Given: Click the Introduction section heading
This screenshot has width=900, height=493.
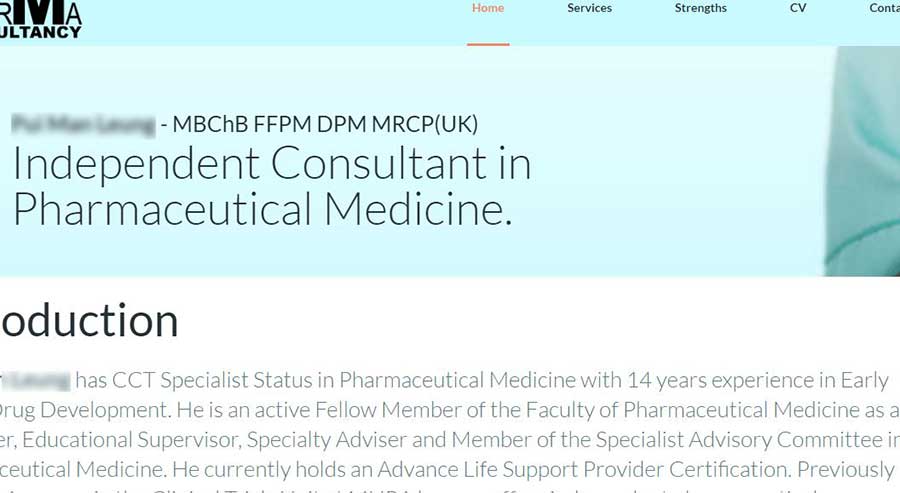Looking at the screenshot, I should 90,320.
